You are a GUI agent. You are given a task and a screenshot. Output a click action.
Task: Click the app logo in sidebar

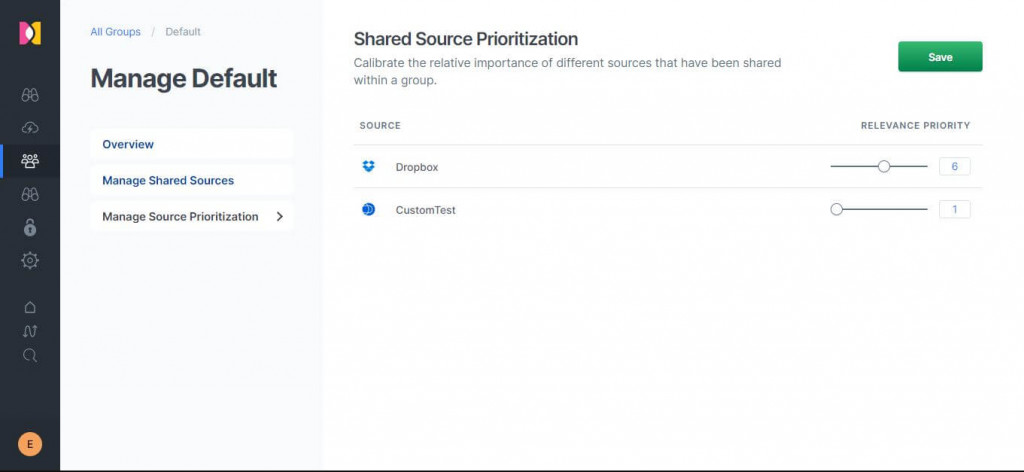[30, 33]
